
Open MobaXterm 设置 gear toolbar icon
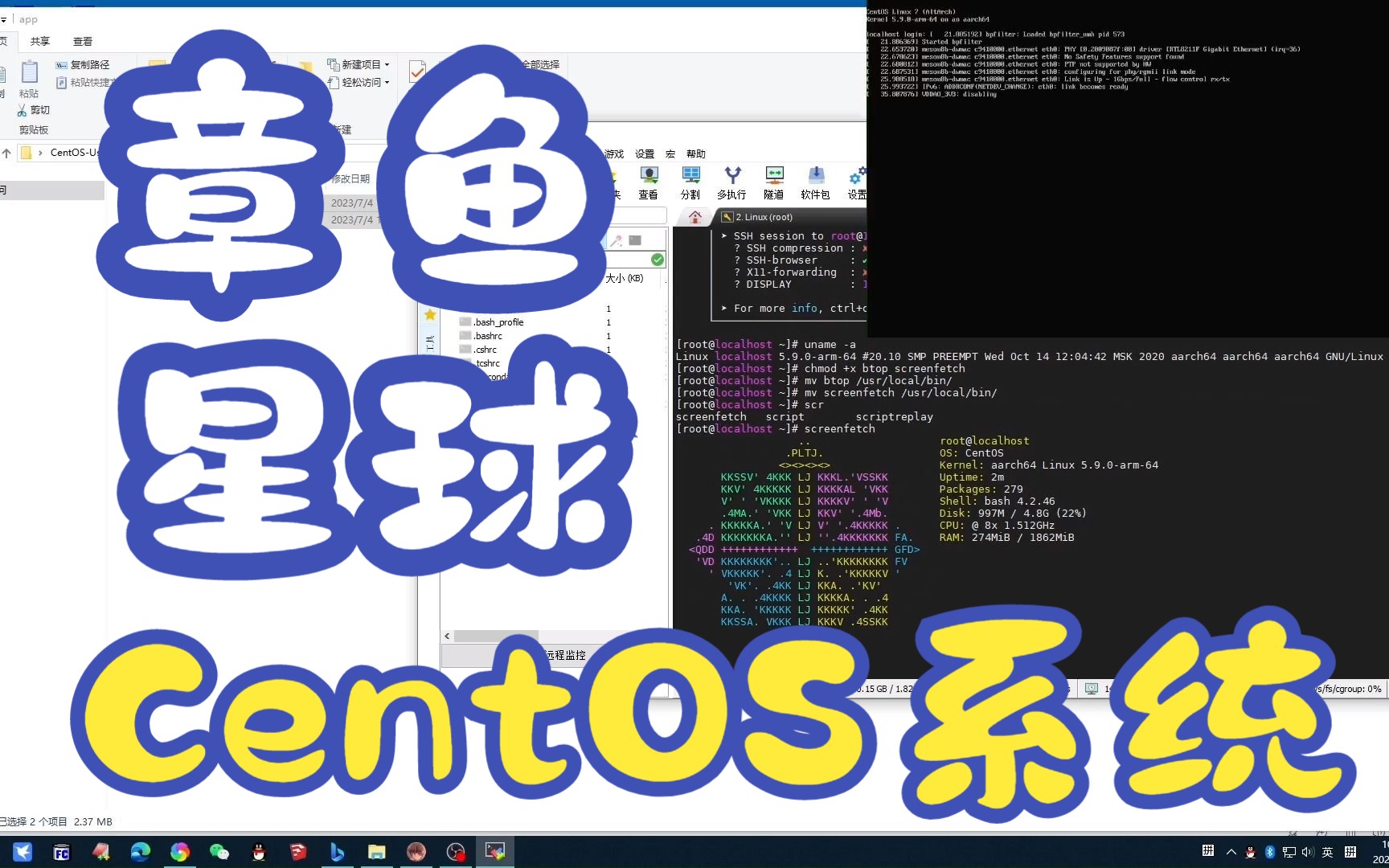857,182
